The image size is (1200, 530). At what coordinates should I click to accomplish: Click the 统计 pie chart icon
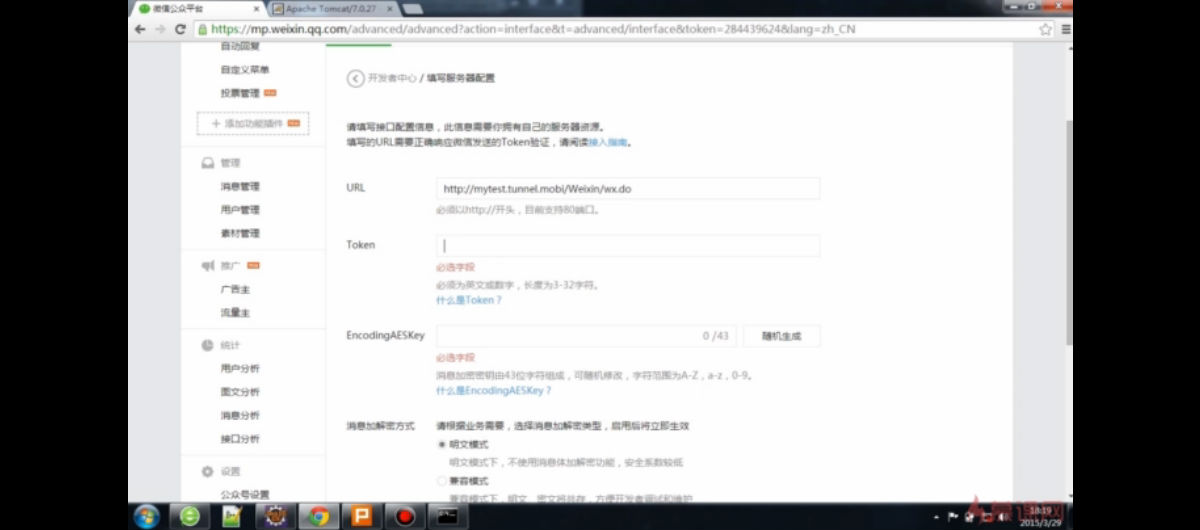pyautogui.click(x=207, y=345)
